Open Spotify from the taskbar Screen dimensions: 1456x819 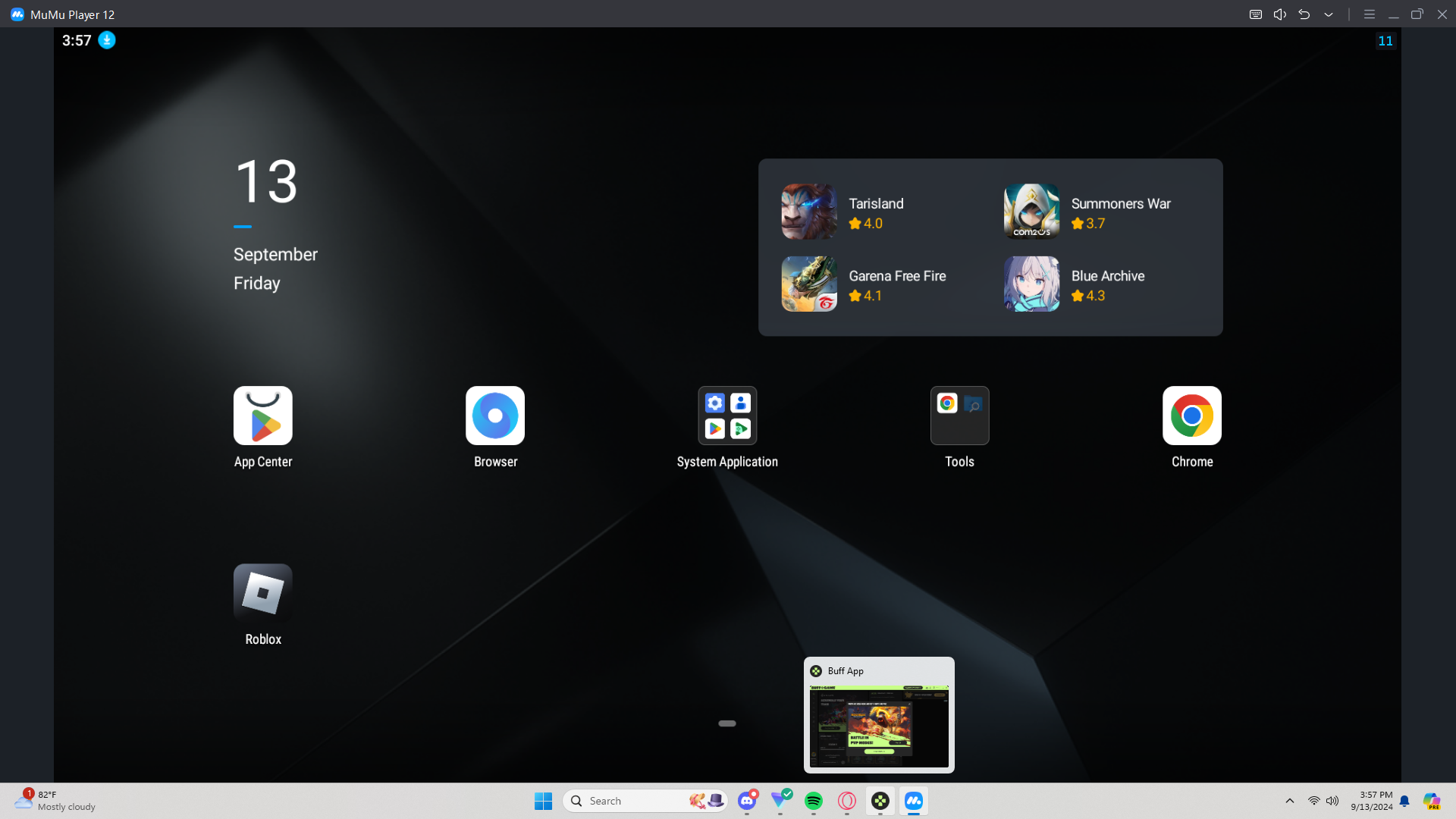click(814, 801)
